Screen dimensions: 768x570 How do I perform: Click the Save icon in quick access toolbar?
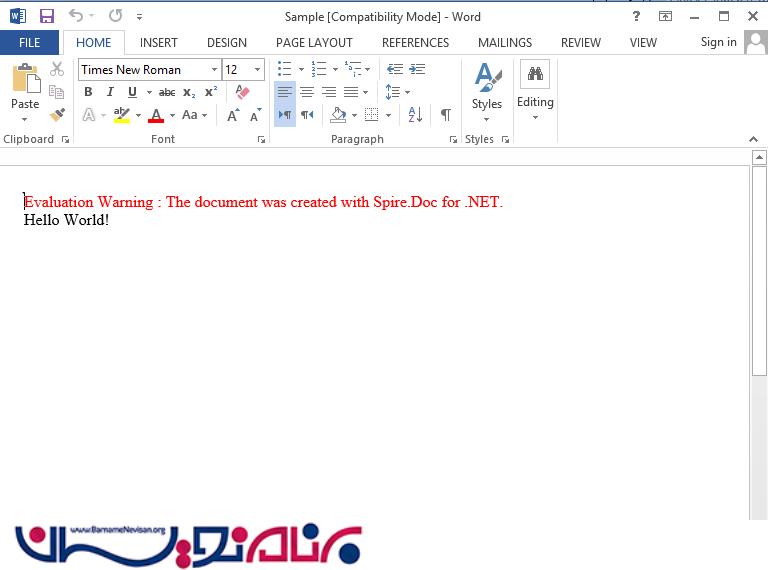click(x=47, y=16)
